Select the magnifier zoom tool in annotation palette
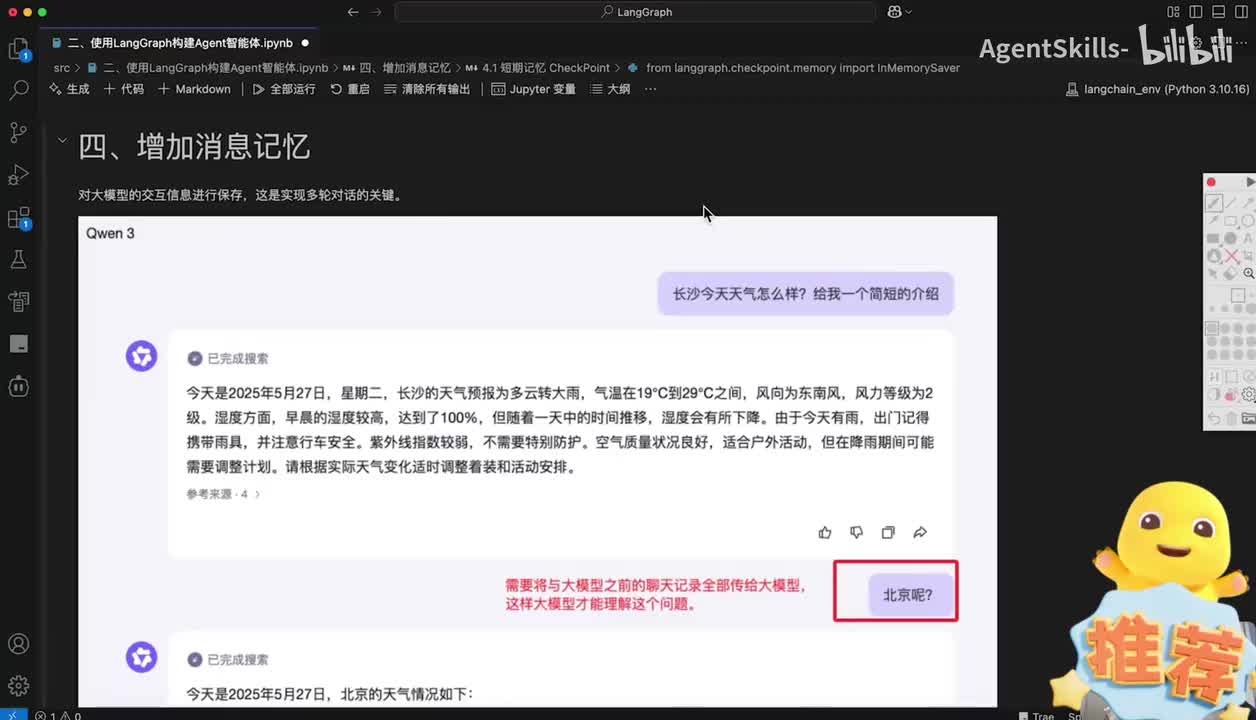Viewport: 1256px width, 720px height. coord(1249,273)
